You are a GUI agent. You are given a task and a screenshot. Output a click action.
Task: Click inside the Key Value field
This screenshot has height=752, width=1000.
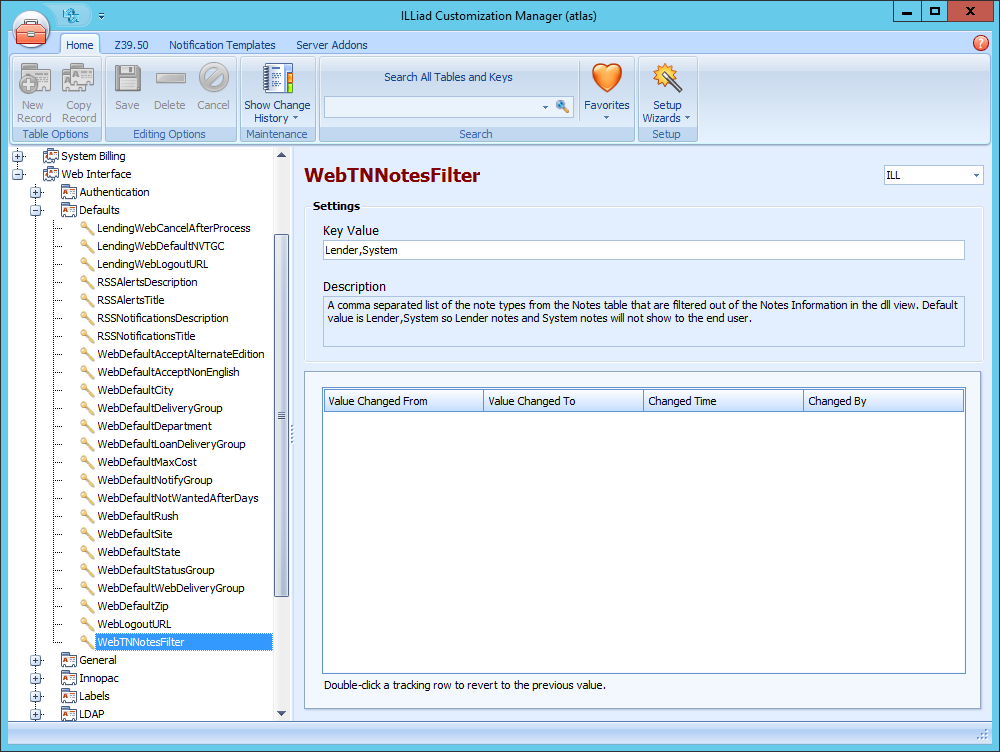click(640, 249)
